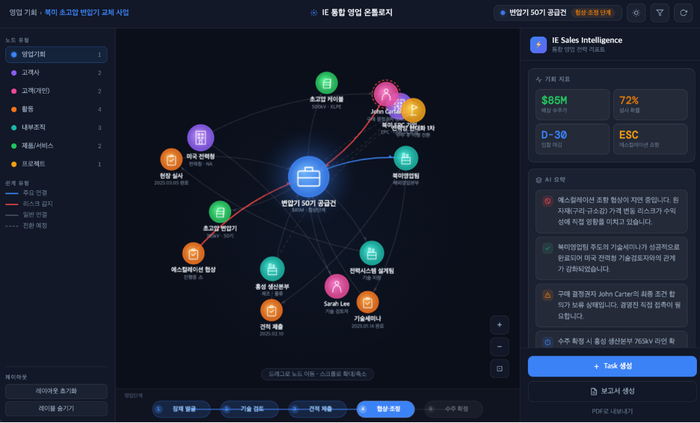Open the filter funnel icon

click(x=660, y=13)
